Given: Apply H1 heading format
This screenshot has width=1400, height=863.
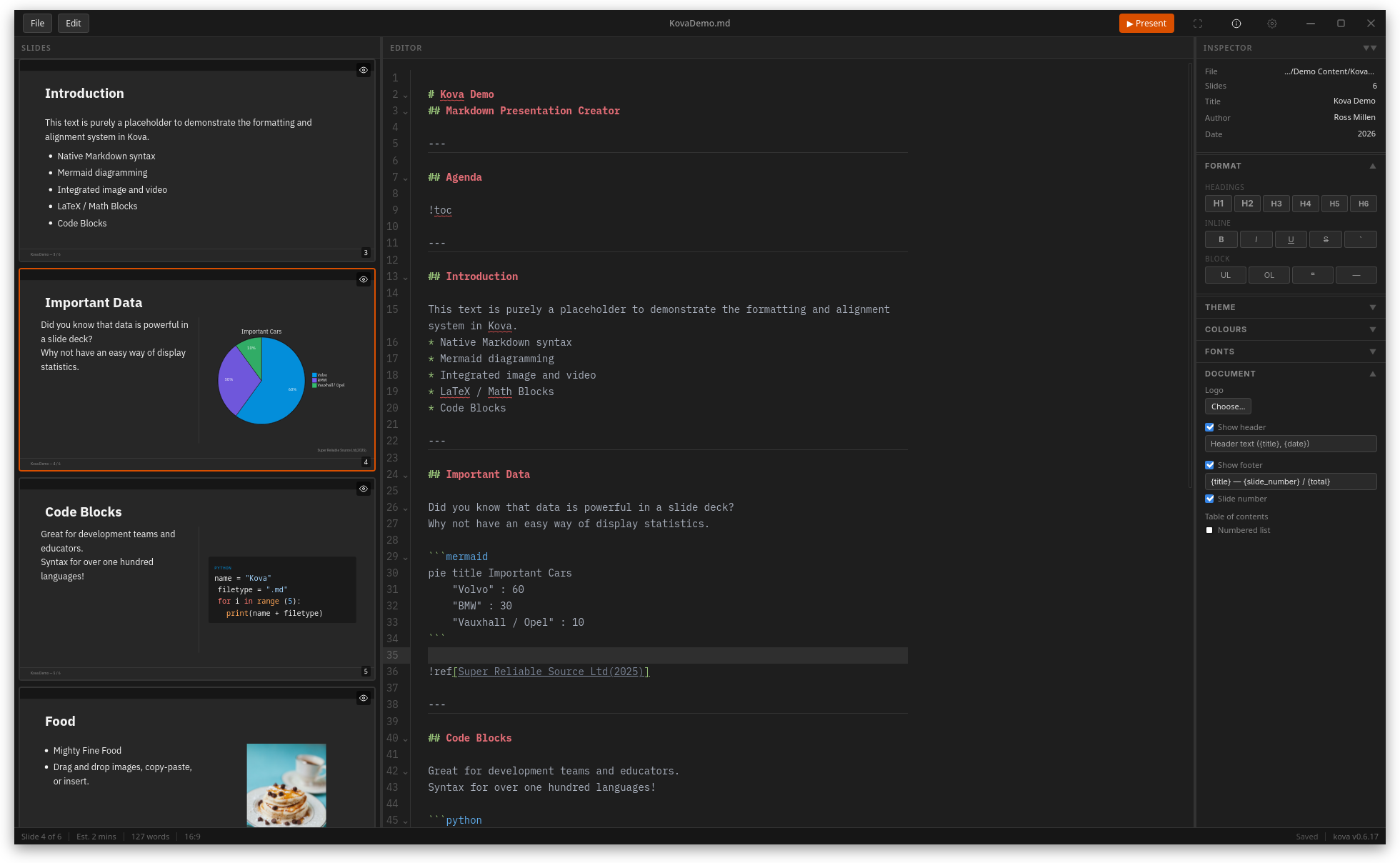Looking at the screenshot, I should coord(1219,204).
